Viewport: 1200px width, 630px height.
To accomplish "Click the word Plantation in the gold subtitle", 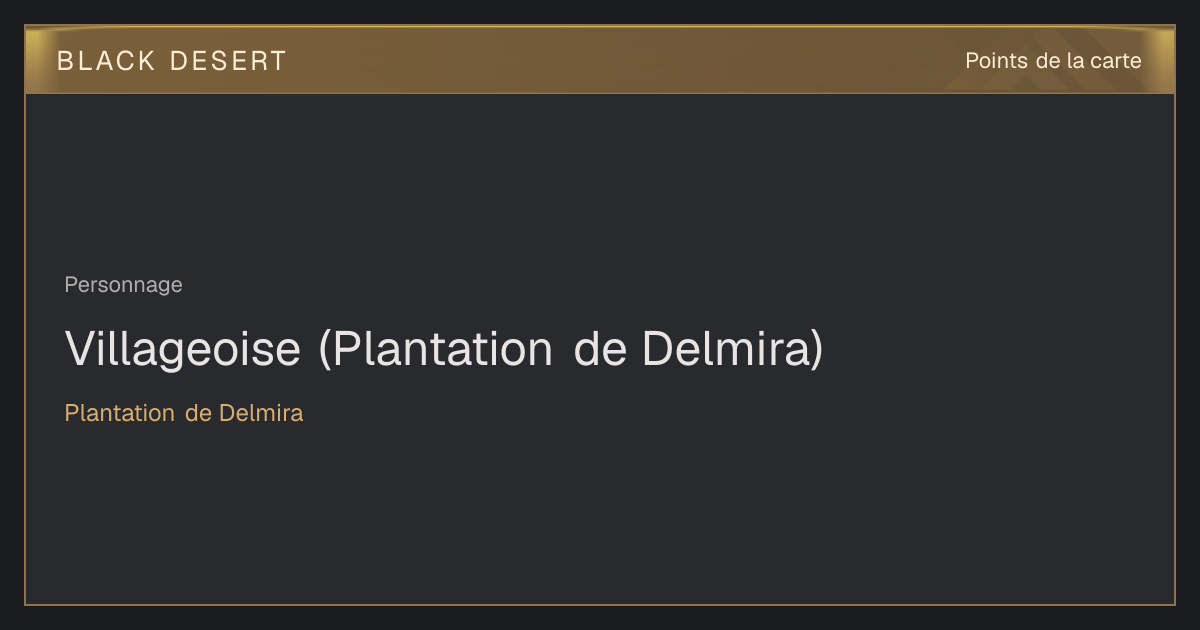I will [x=120, y=413].
